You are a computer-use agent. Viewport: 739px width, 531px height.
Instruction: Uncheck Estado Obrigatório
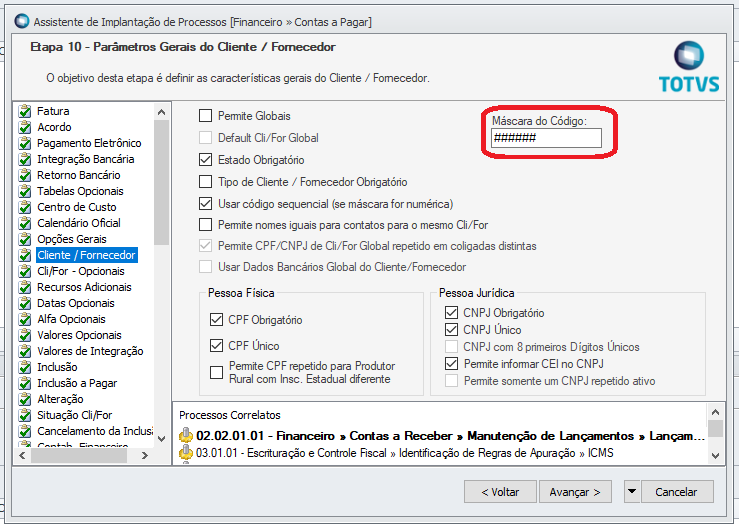(205, 160)
